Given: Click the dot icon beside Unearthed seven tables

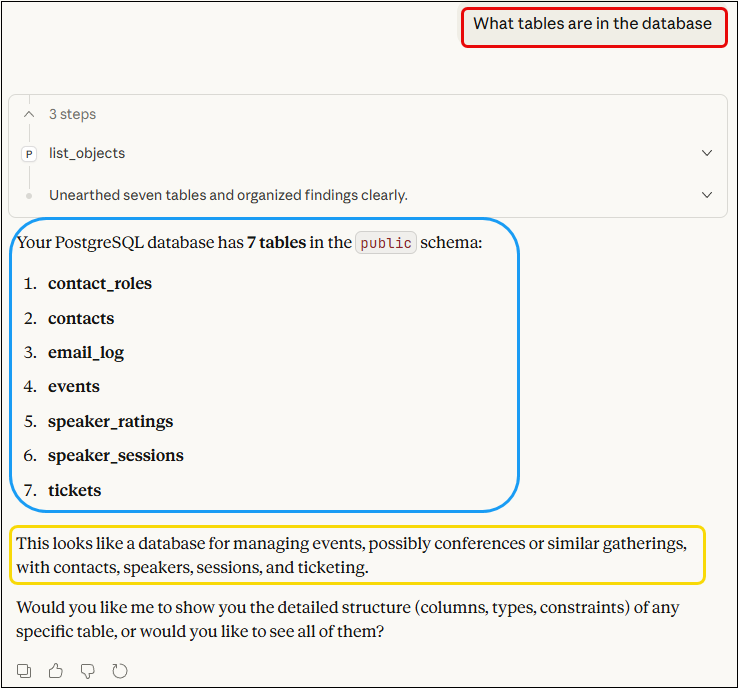Looking at the screenshot, I should [x=29, y=196].
